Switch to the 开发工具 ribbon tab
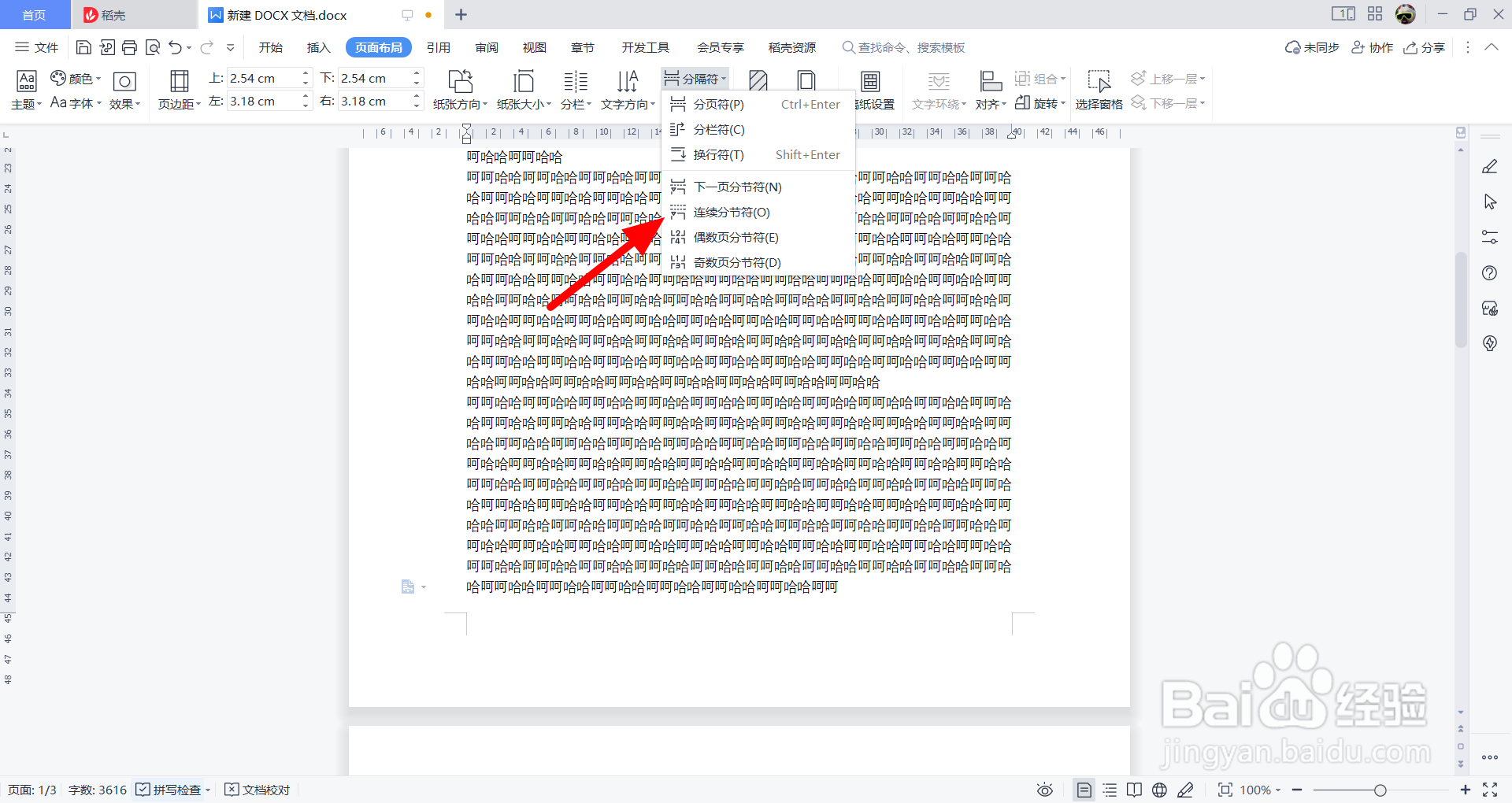Screen dimensions: 1512x803 click(x=646, y=48)
